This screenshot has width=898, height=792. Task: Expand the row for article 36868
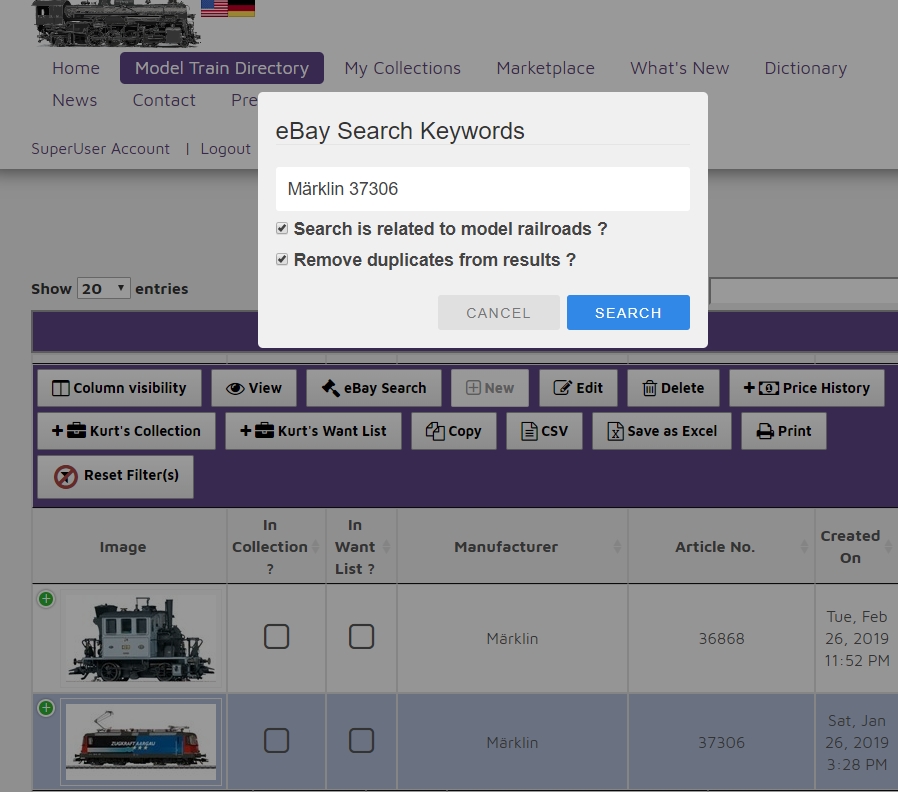[x=46, y=599]
